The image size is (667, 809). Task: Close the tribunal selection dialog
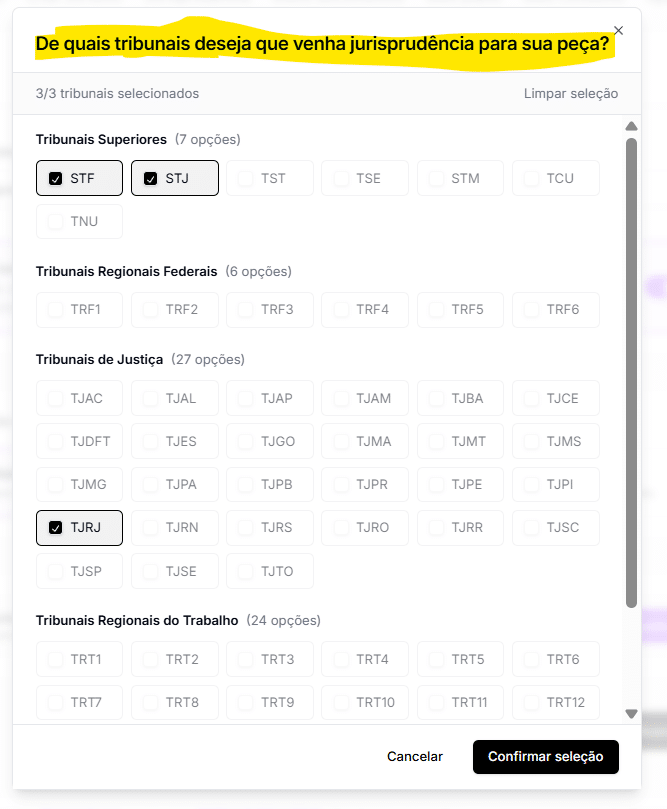pyautogui.click(x=618, y=31)
